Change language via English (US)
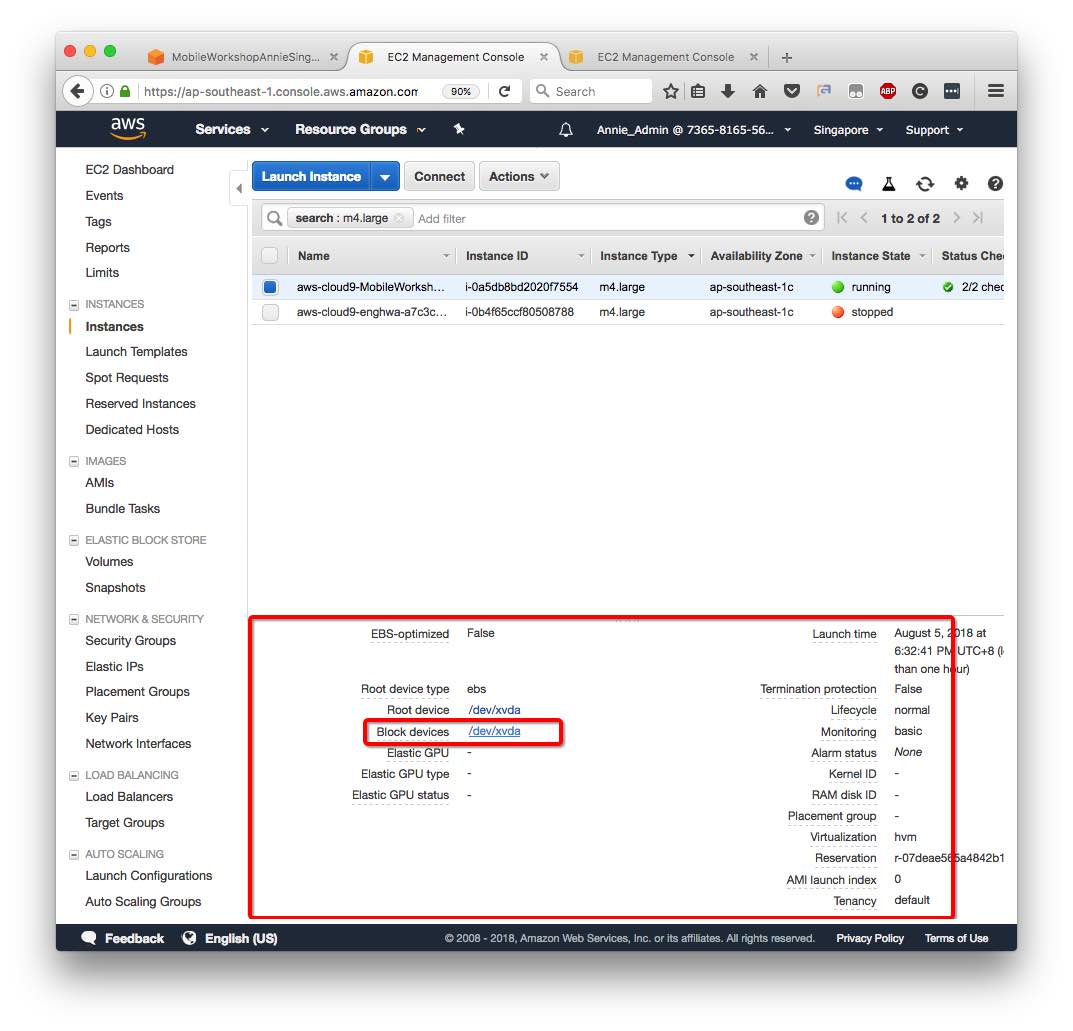 click(x=230, y=938)
